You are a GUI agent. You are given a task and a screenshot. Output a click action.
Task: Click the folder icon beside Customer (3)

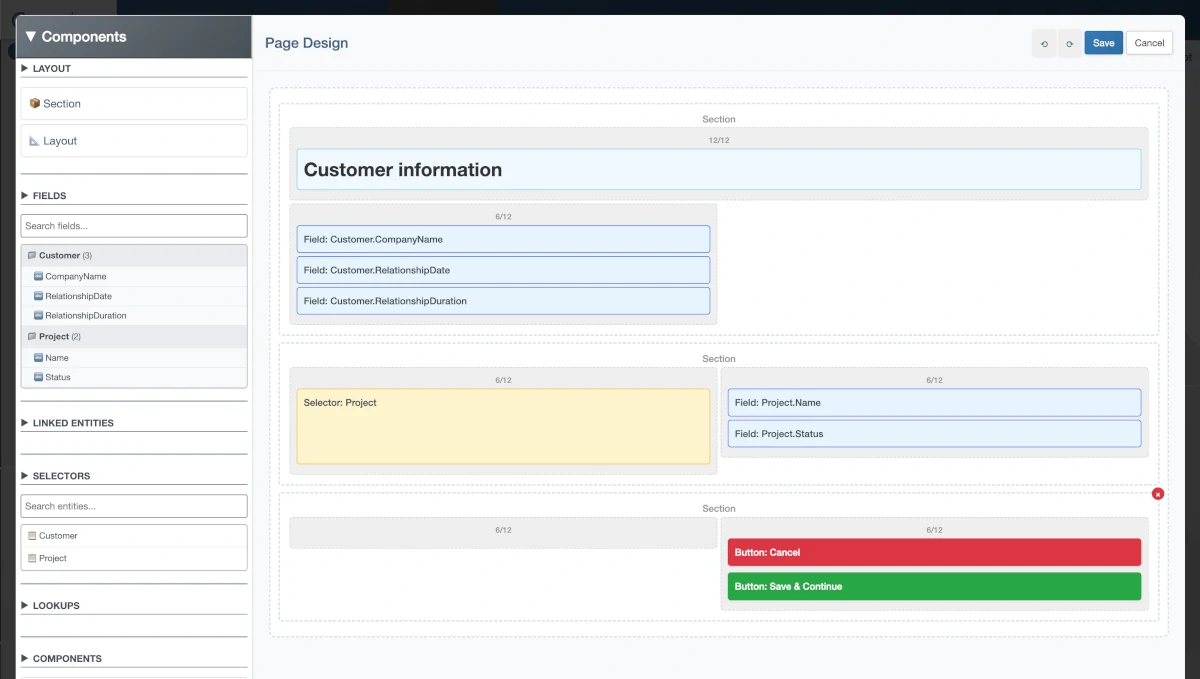tap(32, 255)
